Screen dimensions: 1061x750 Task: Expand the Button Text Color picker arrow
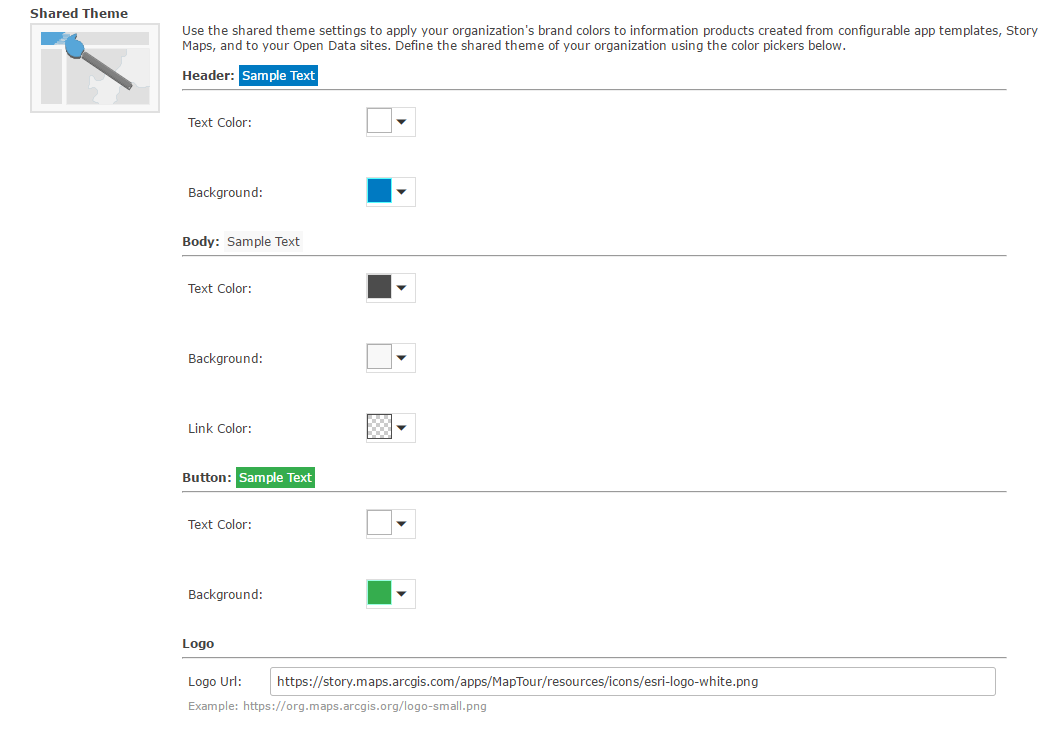tap(402, 524)
